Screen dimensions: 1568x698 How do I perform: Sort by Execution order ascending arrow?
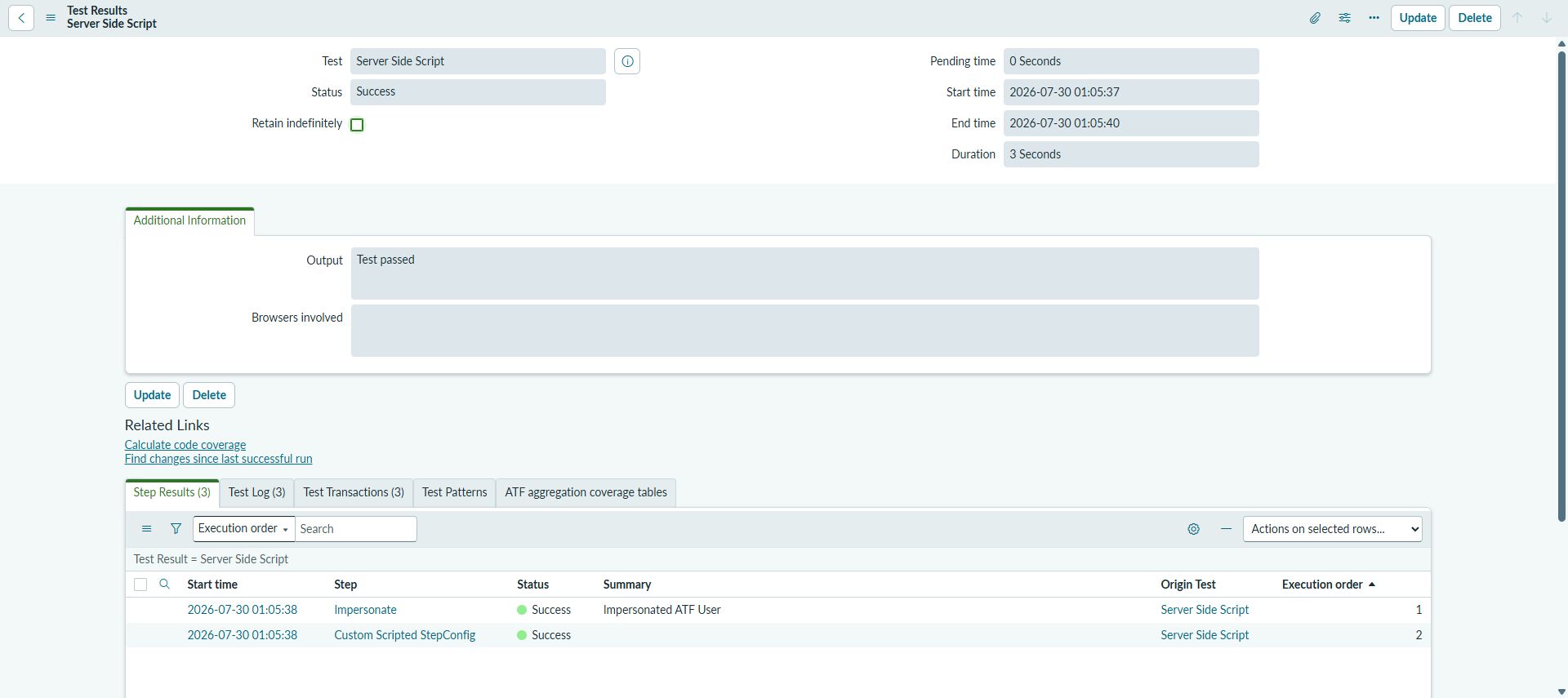(1372, 585)
